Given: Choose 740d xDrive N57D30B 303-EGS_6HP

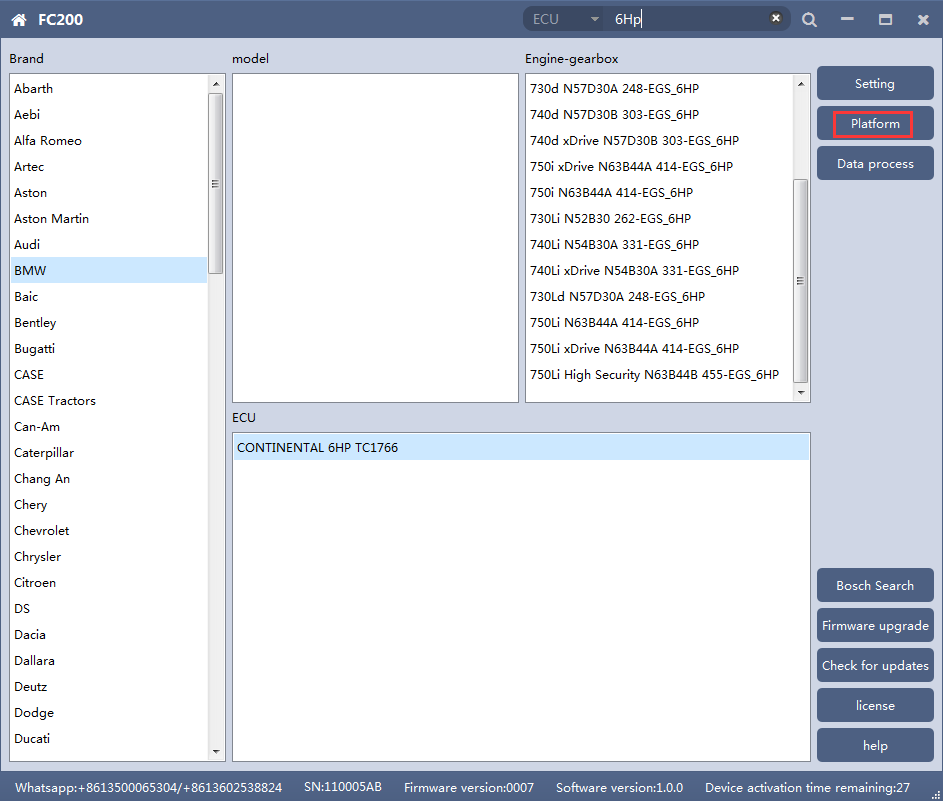Looking at the screenshot, I should pyautogui.click(x=660, y=140).
